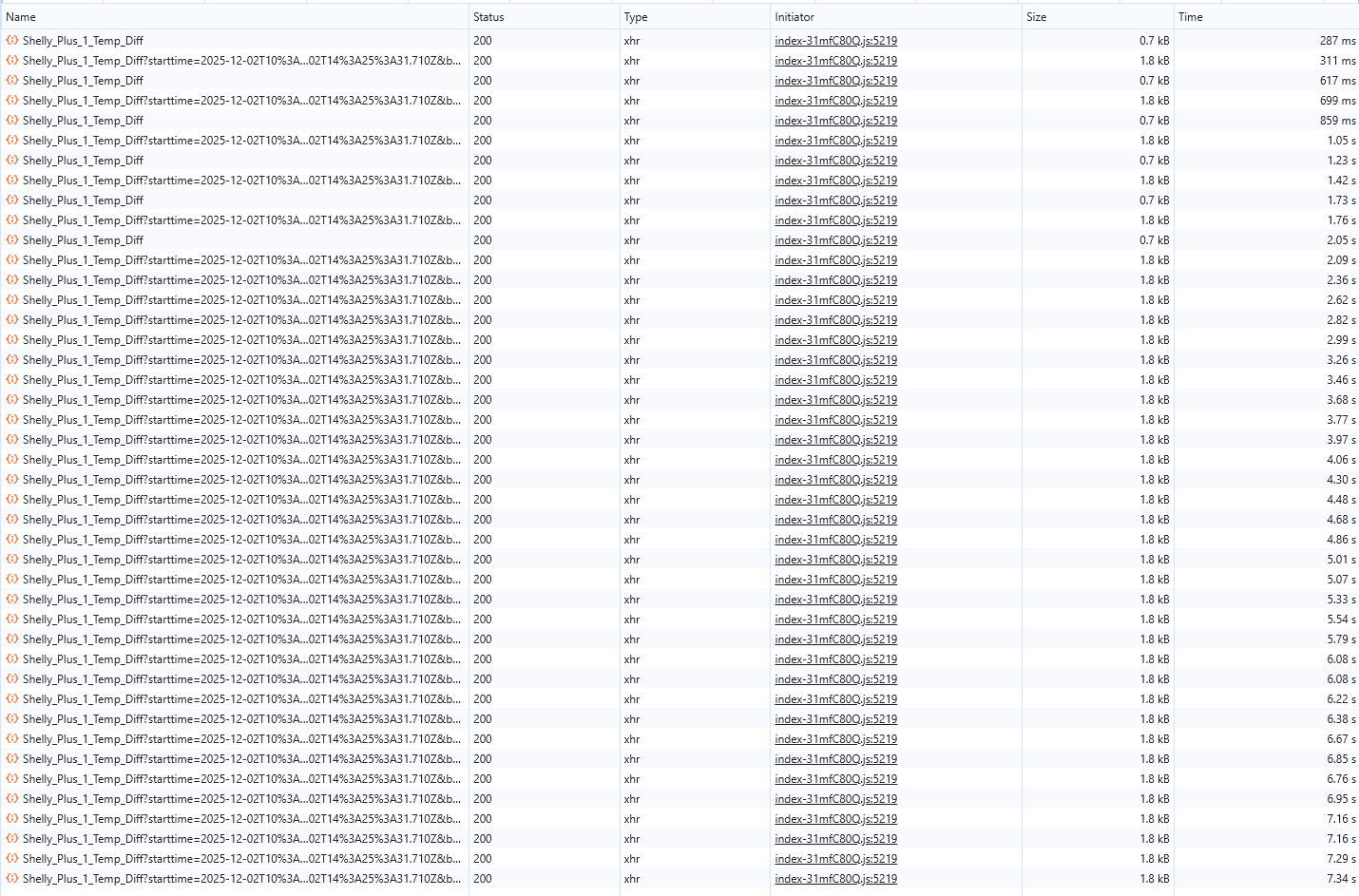This screenshot has height=896, width=1359.
Task: Select the xhr icon for the 2.36 s request
Action: [x=12, y=280]
